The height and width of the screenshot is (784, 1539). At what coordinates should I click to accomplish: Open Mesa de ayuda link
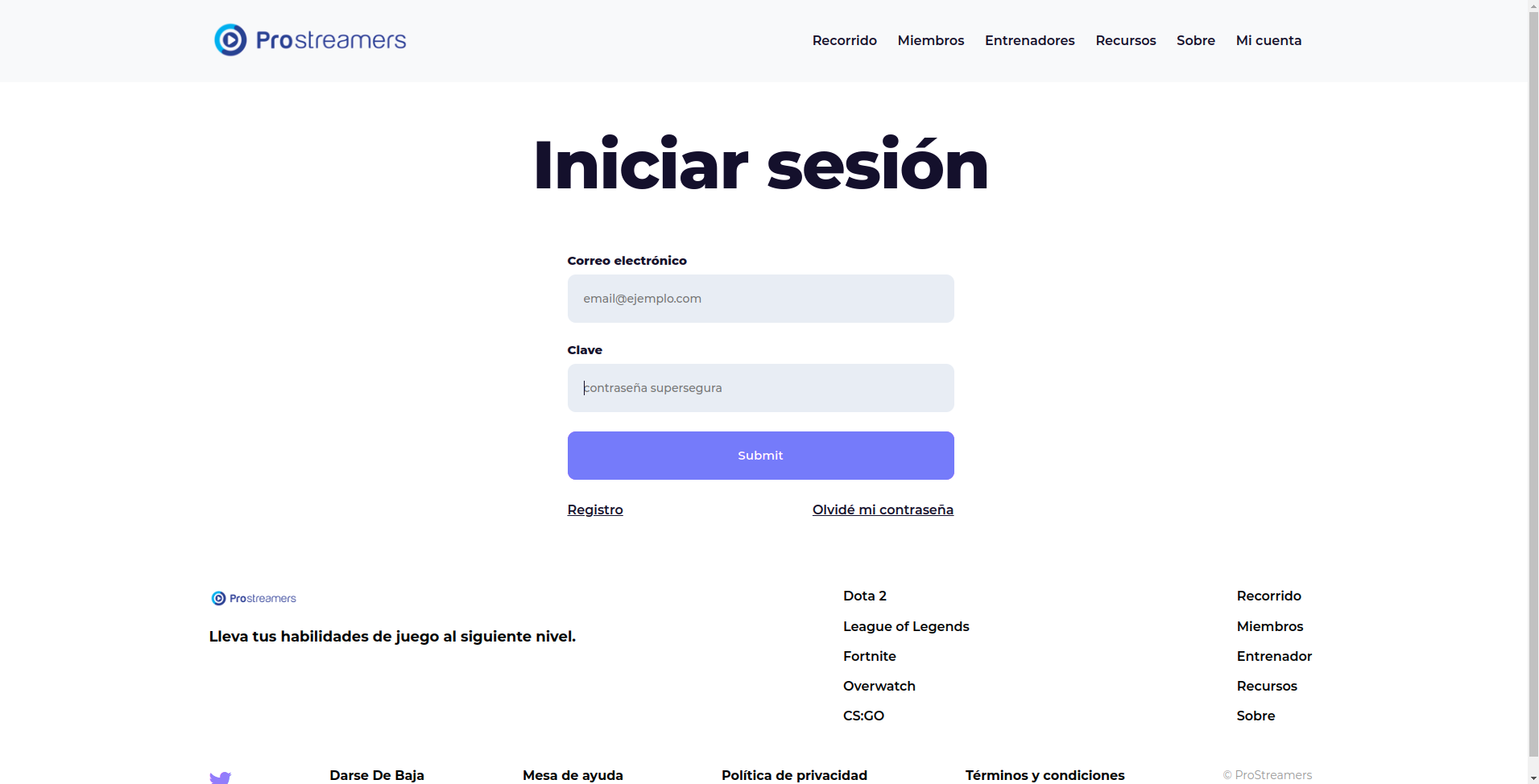[573, 775]
